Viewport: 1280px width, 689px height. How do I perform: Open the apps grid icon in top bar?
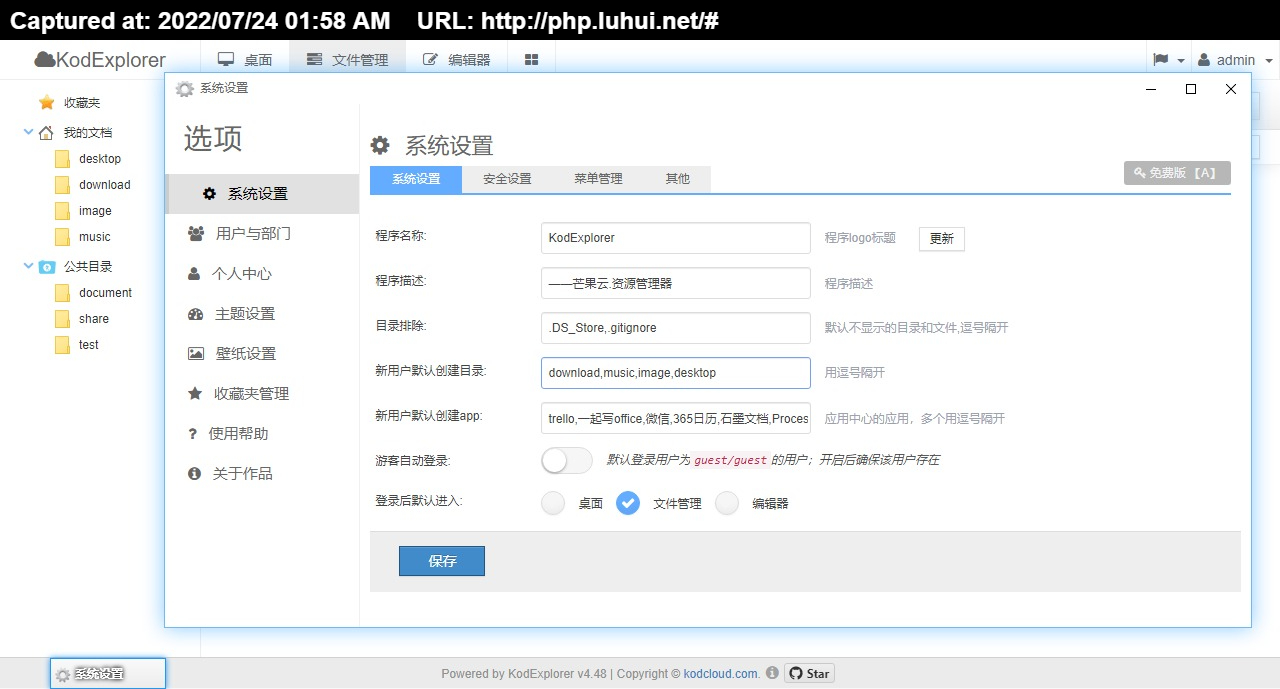(531, 60)
